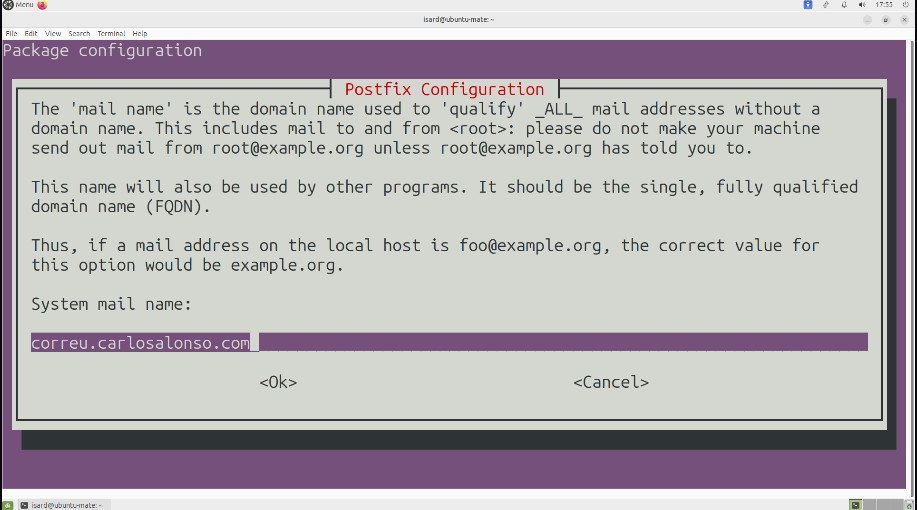Open the Ubuntu MATE Menu
This screenshot has width=917, height=510.
[x=18, y=5]
